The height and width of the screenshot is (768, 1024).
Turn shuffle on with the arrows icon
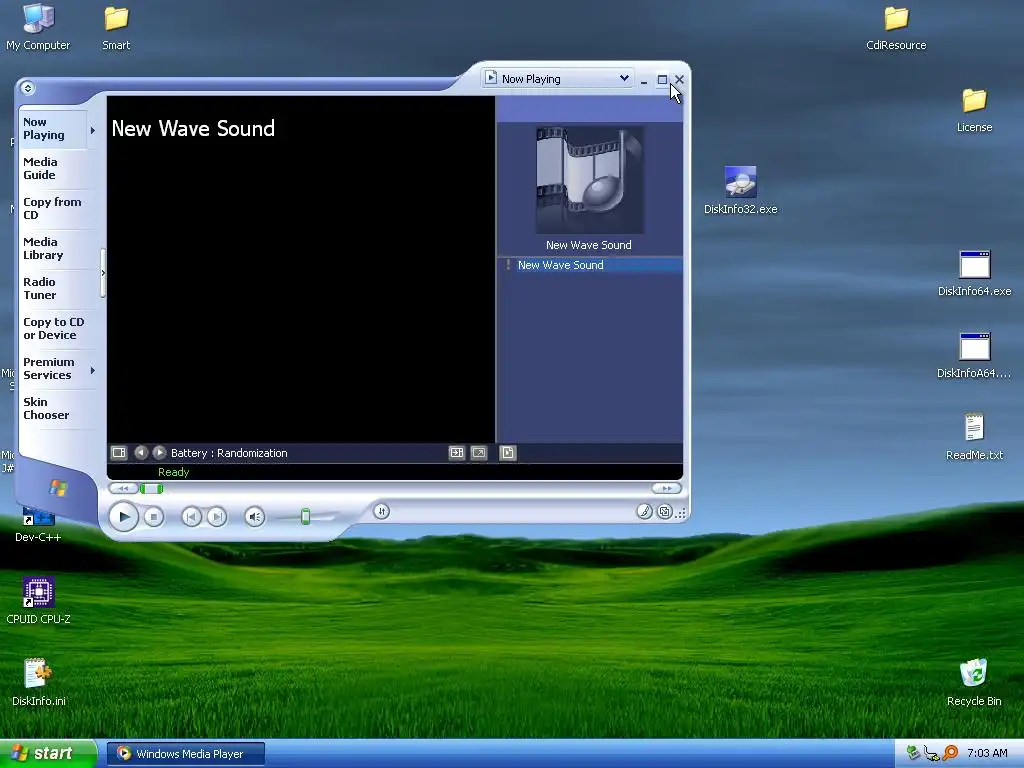[381, 511]
